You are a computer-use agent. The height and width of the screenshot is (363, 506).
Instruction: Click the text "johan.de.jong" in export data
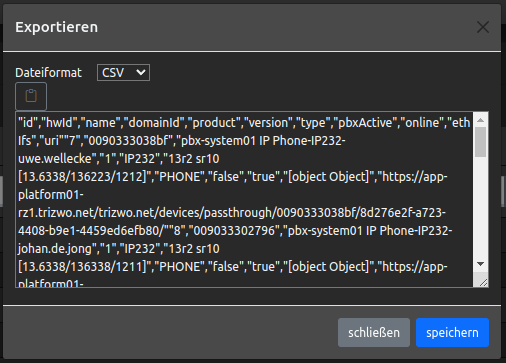pyautogui.click(x=55, y=249)
